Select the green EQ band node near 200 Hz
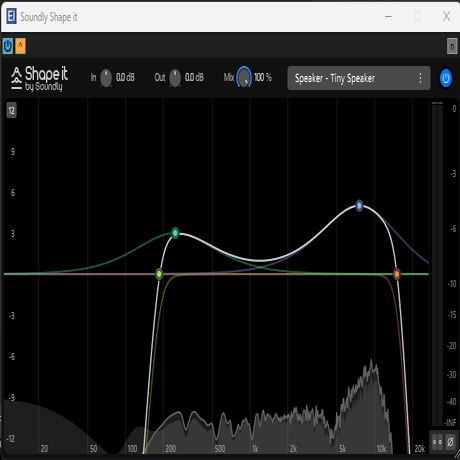The width and height of the screenshot is (460, 460). pyautogui.click(x=175, y=233)
